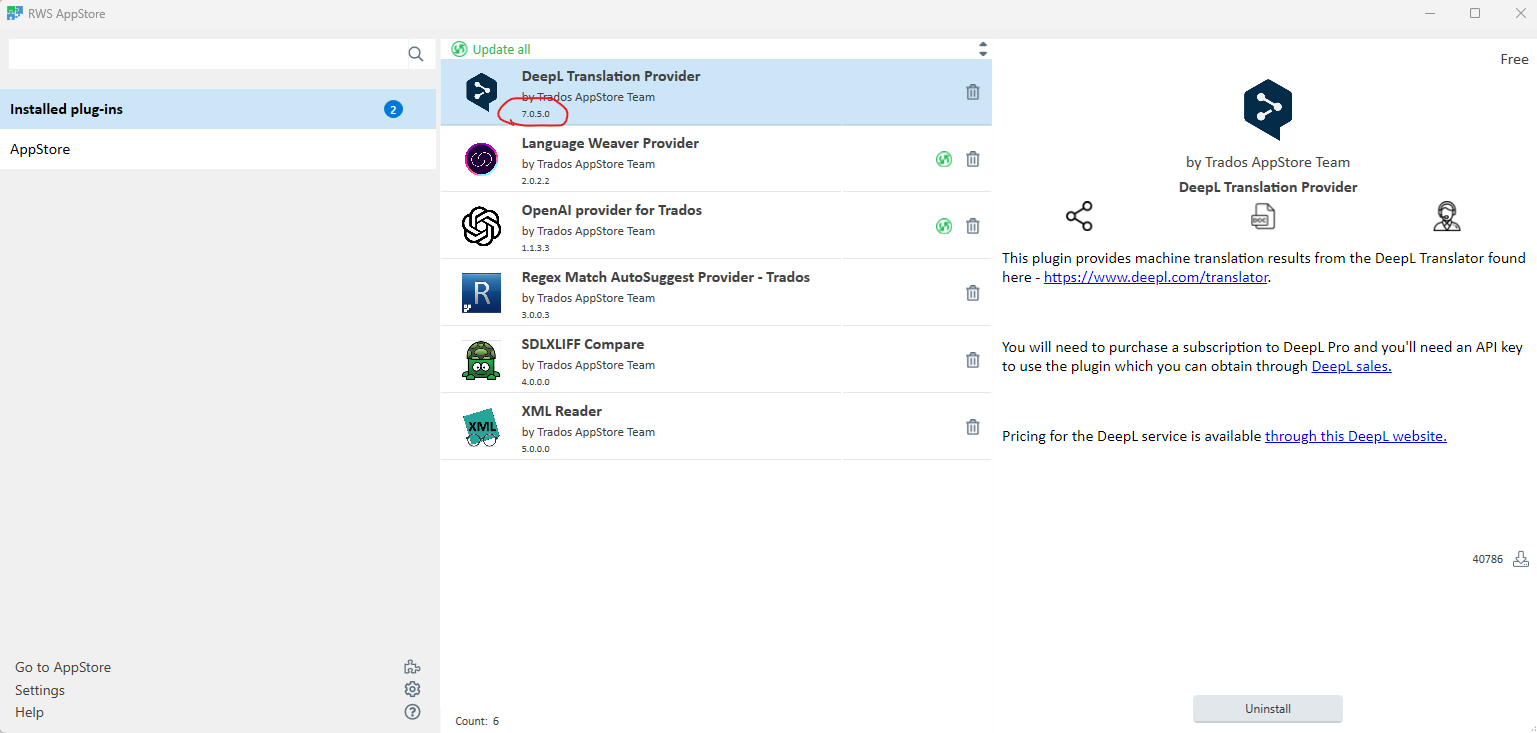Viewport: 1537px width, 733px height.
Task: Select DeepL Translation Provider logo in list
Action: pyautogui.click(x=481, y=92)
